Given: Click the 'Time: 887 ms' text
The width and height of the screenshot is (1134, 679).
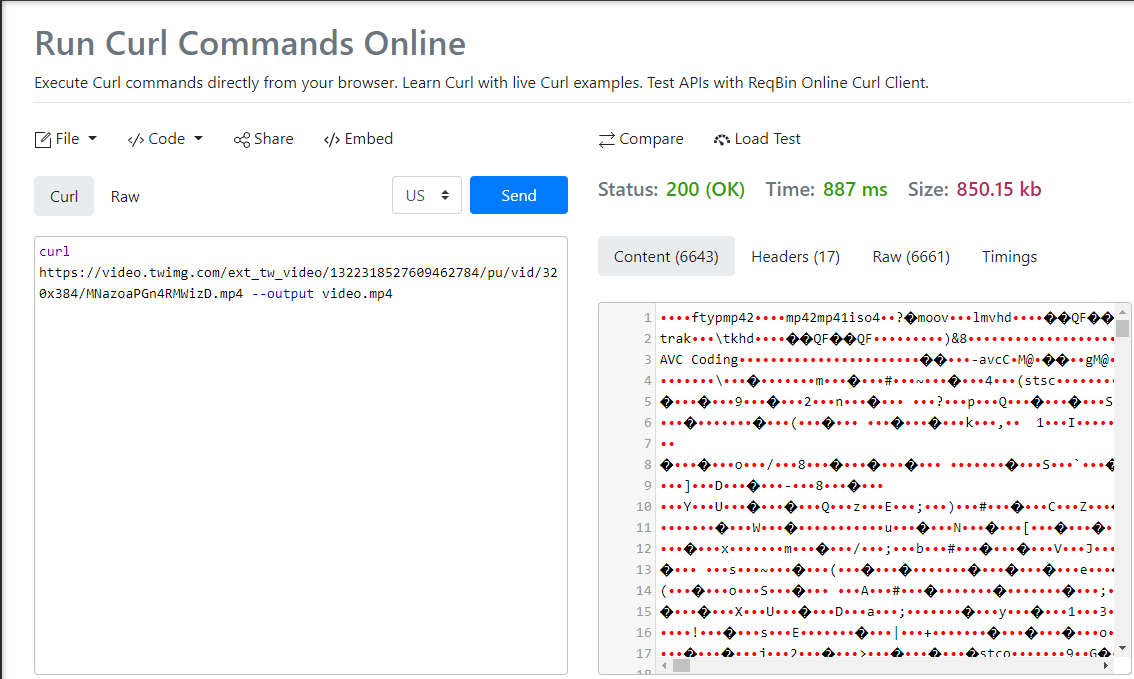Looking at the screenshot, I should [827, 189].
